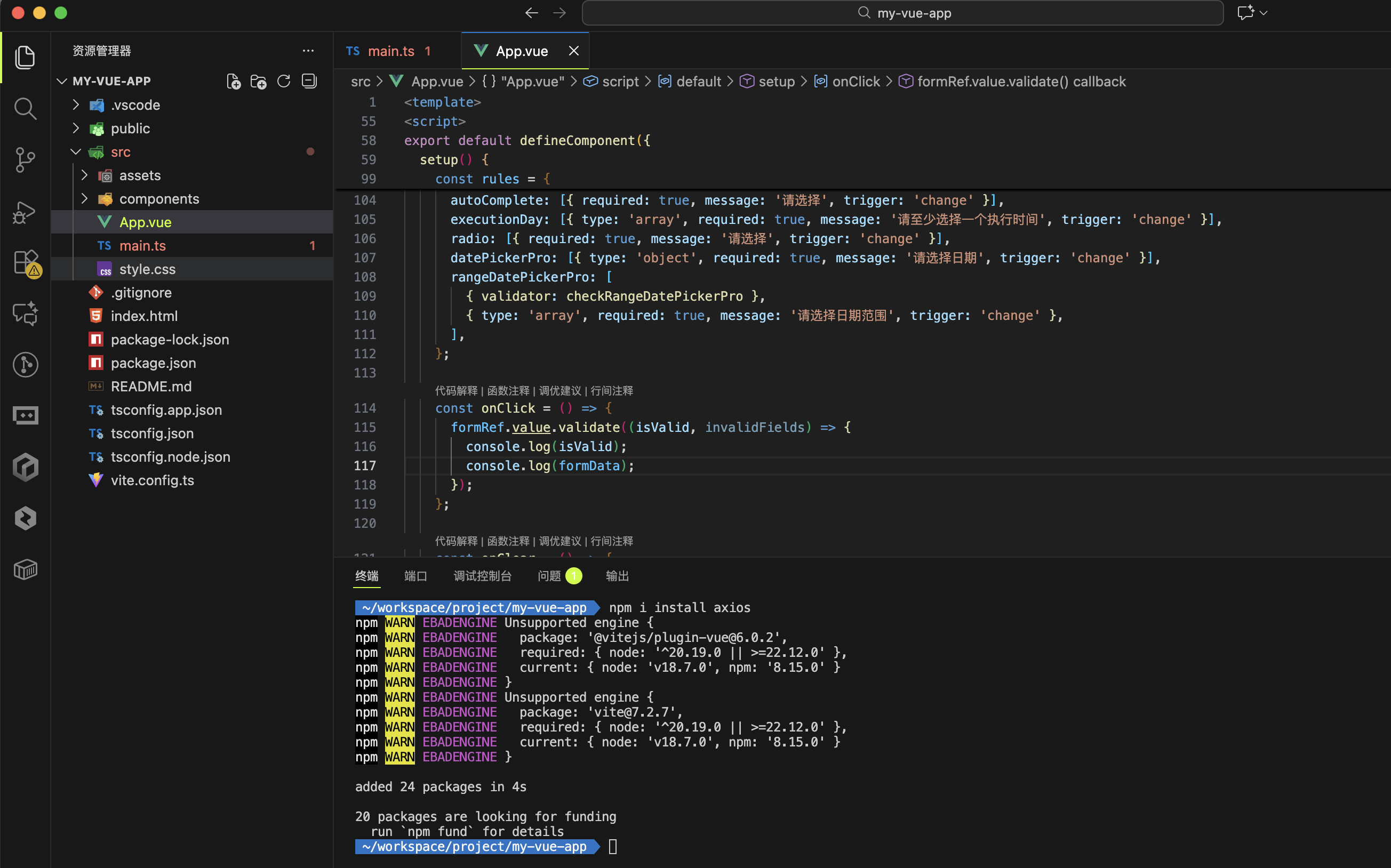Collapse all folders in explorer
The width and height of the screenshot is (1391, 868).
coord(309,82)
